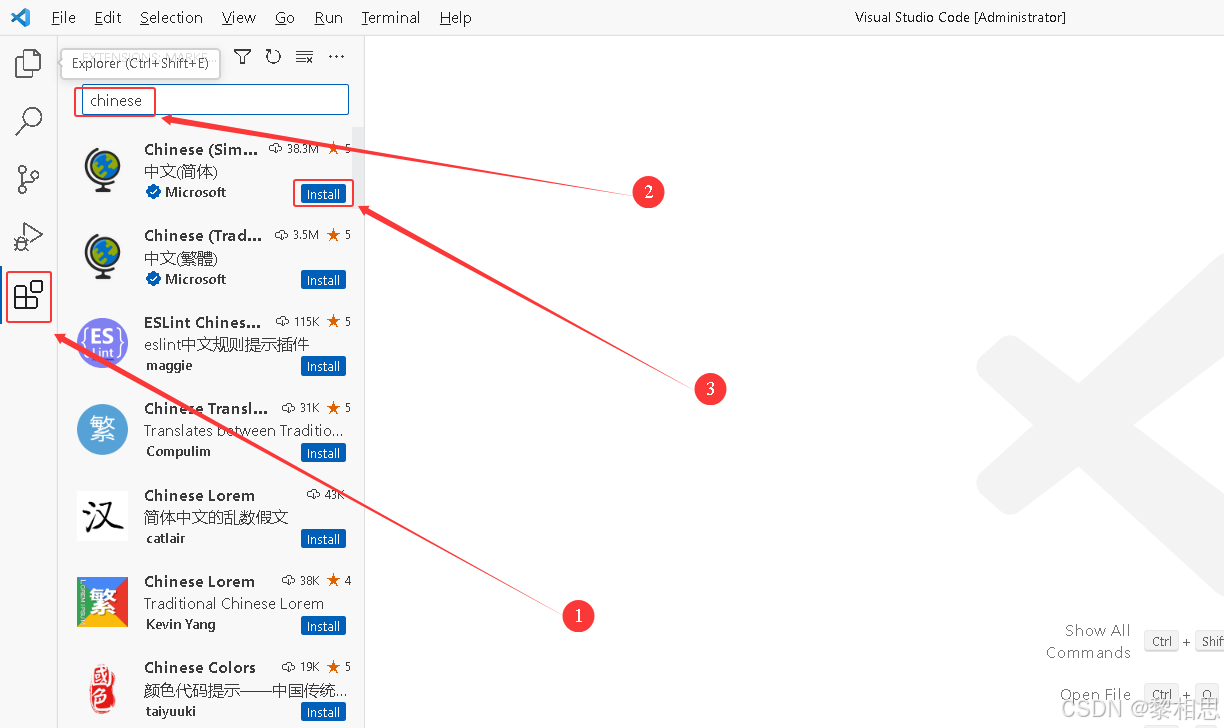Click the 中文(繁體) description text

[x=181, y=258]
